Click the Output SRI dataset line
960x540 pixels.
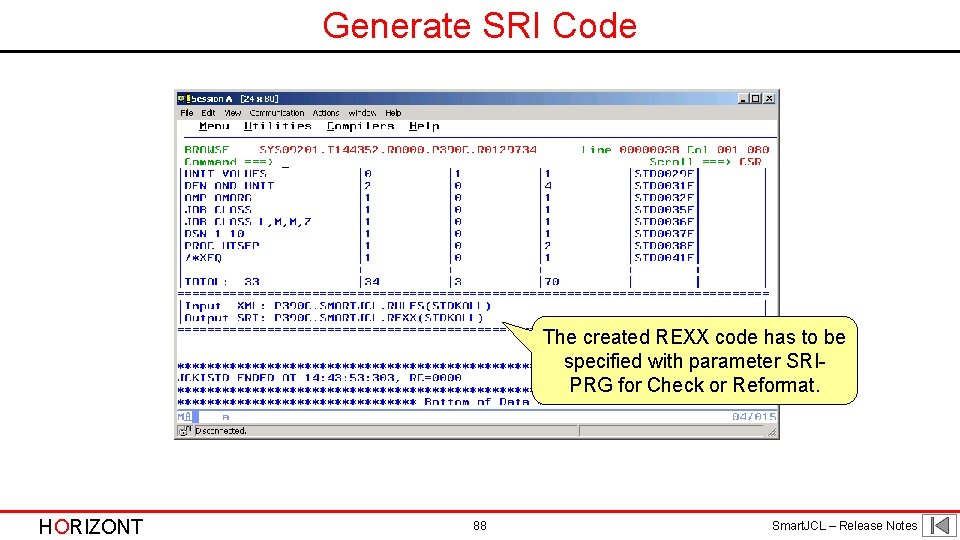pos(334,318)
